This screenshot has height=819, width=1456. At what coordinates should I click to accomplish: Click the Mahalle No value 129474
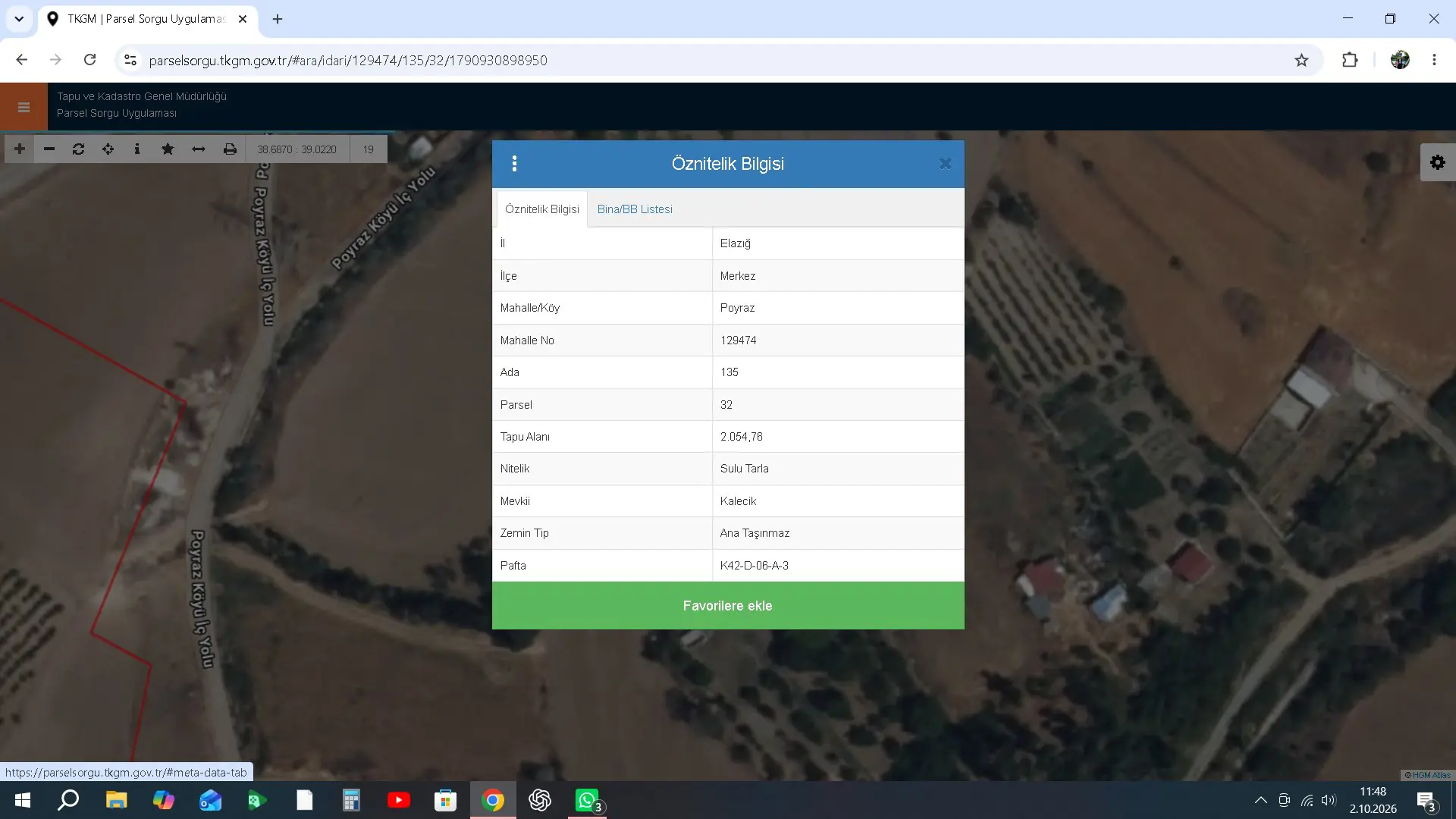point(739,340)
